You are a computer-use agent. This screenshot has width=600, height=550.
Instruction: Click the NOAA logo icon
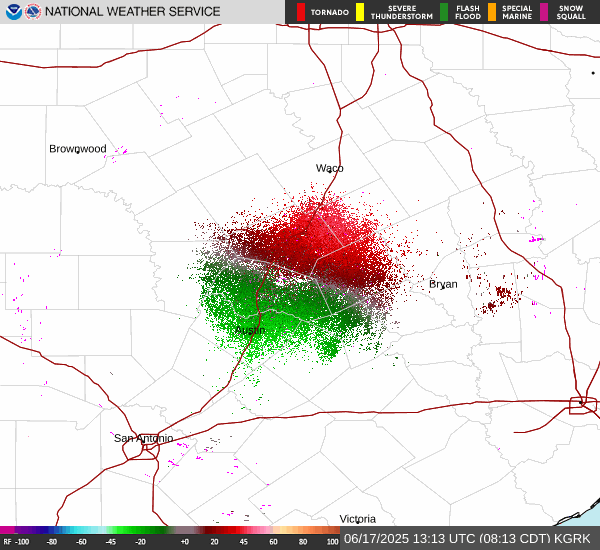pyautogui.click(x=13, y=12)
